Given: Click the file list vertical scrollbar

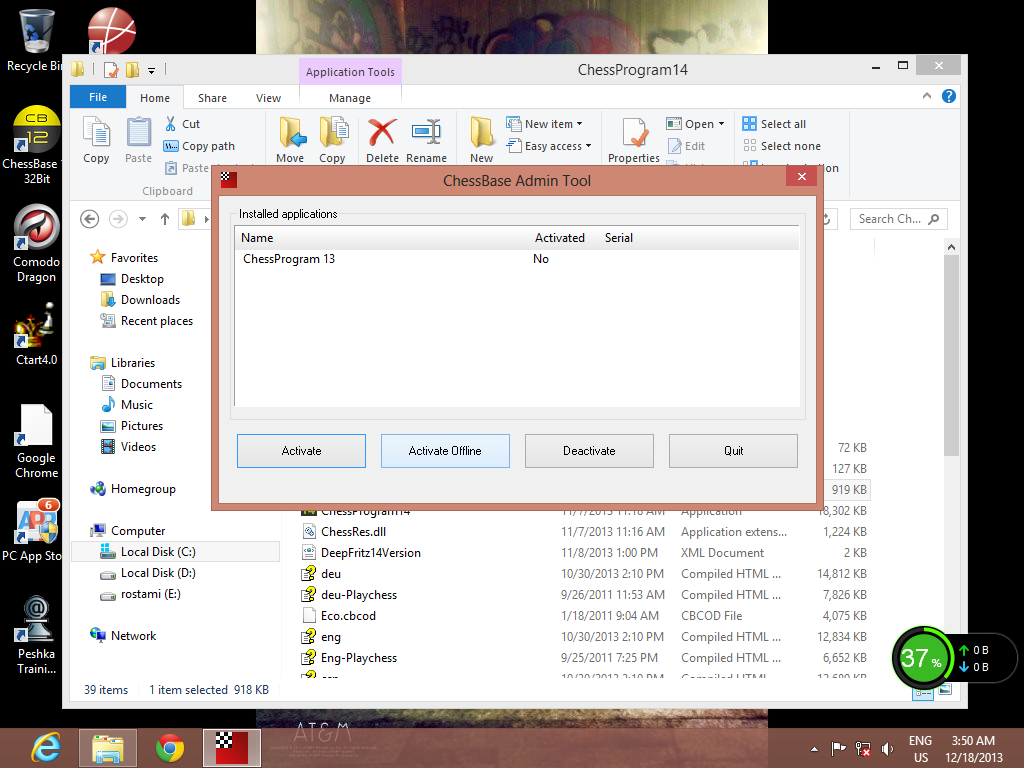Looking at the screenshot, I should (951, 355).
